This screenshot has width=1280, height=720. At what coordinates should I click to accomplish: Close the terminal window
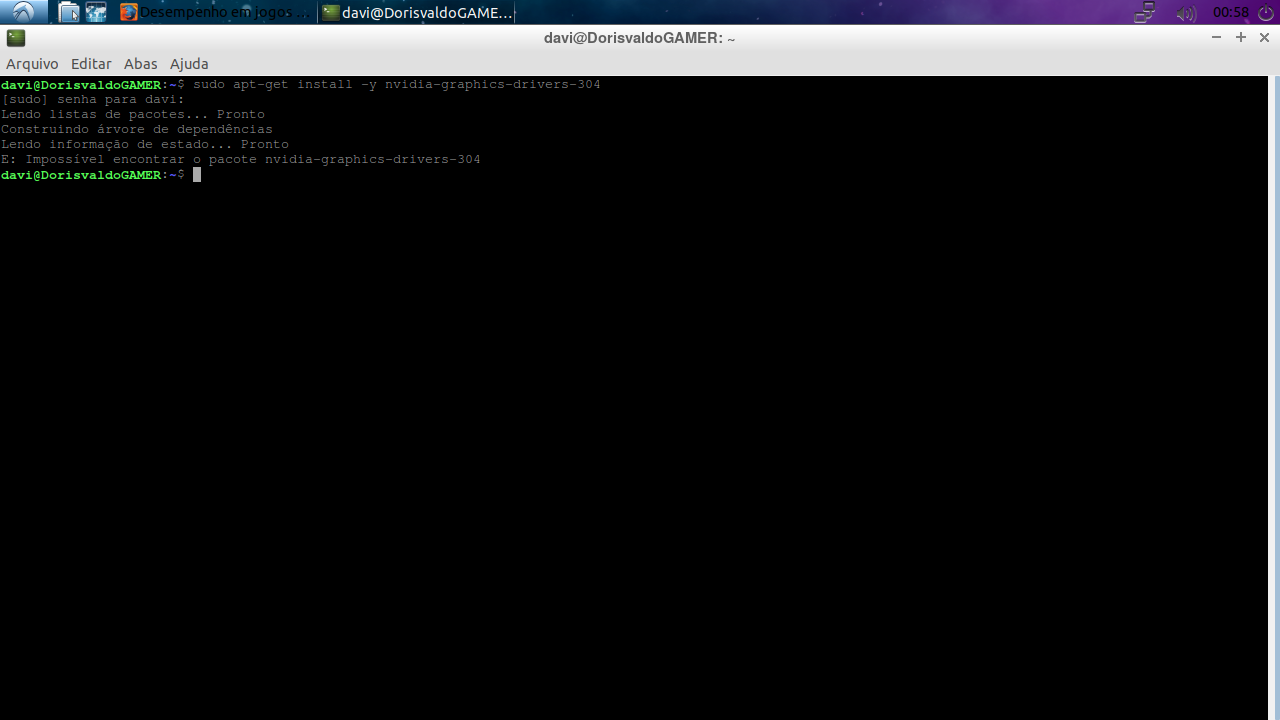1264,38
